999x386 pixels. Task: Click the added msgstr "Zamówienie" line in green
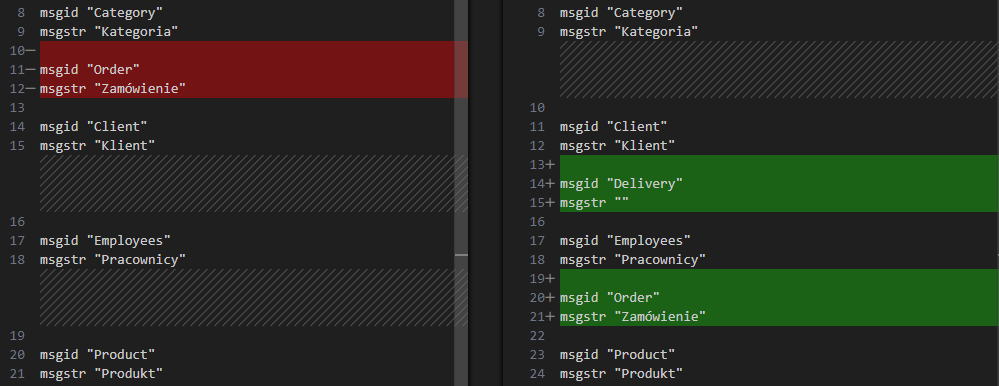(x=633, y=317)
